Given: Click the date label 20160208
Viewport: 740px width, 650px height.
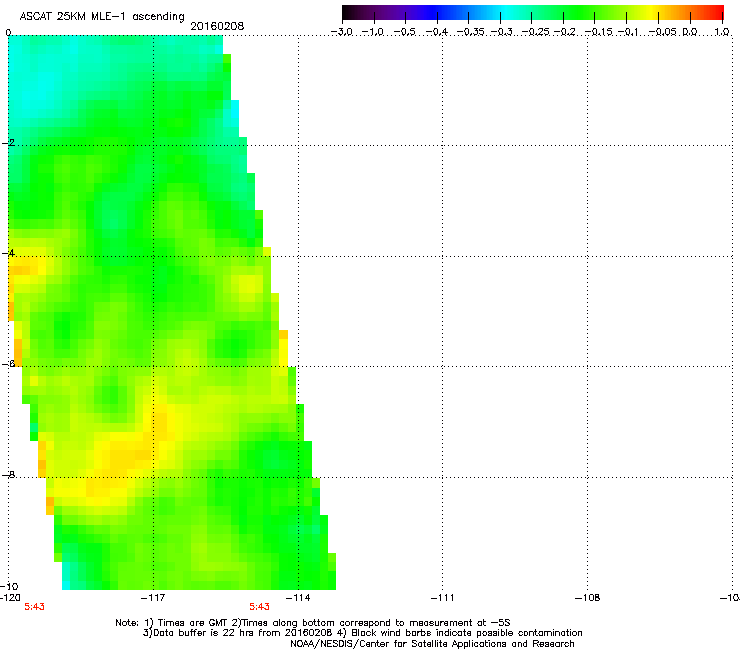Looking at the screenshot, I should pos(217,26).
